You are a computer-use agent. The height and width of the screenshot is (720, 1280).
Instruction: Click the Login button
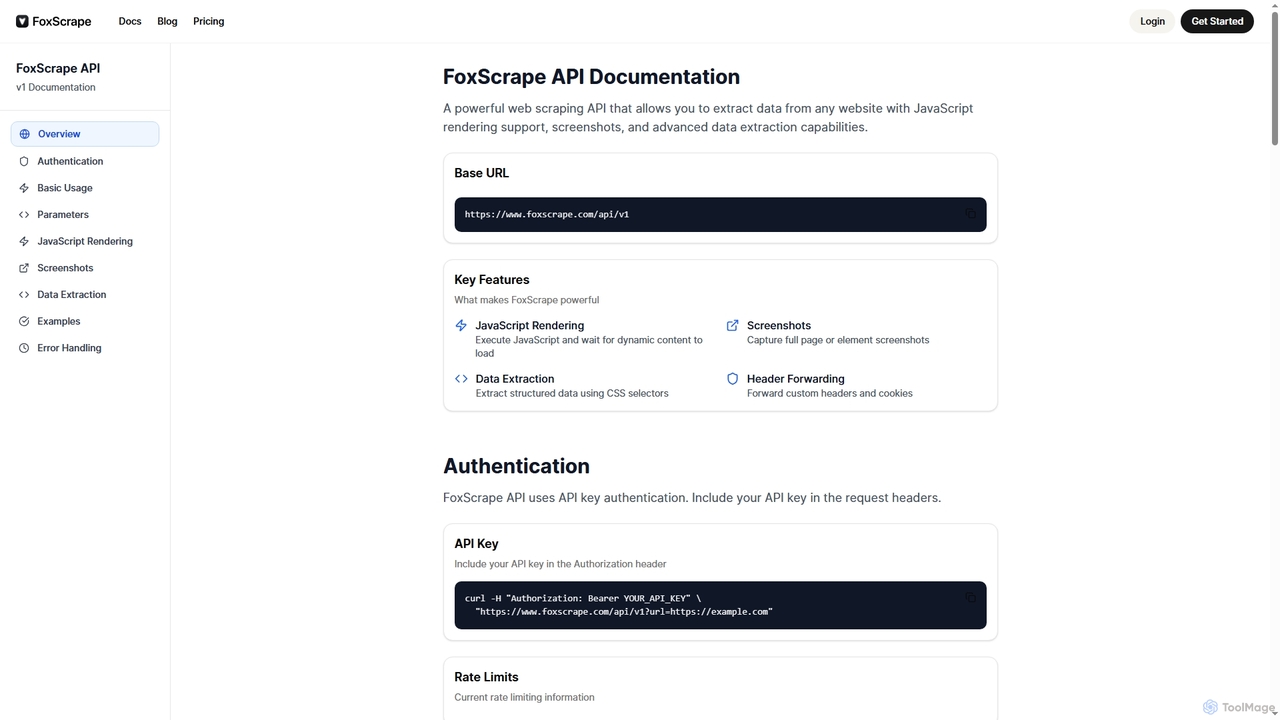1152,21
